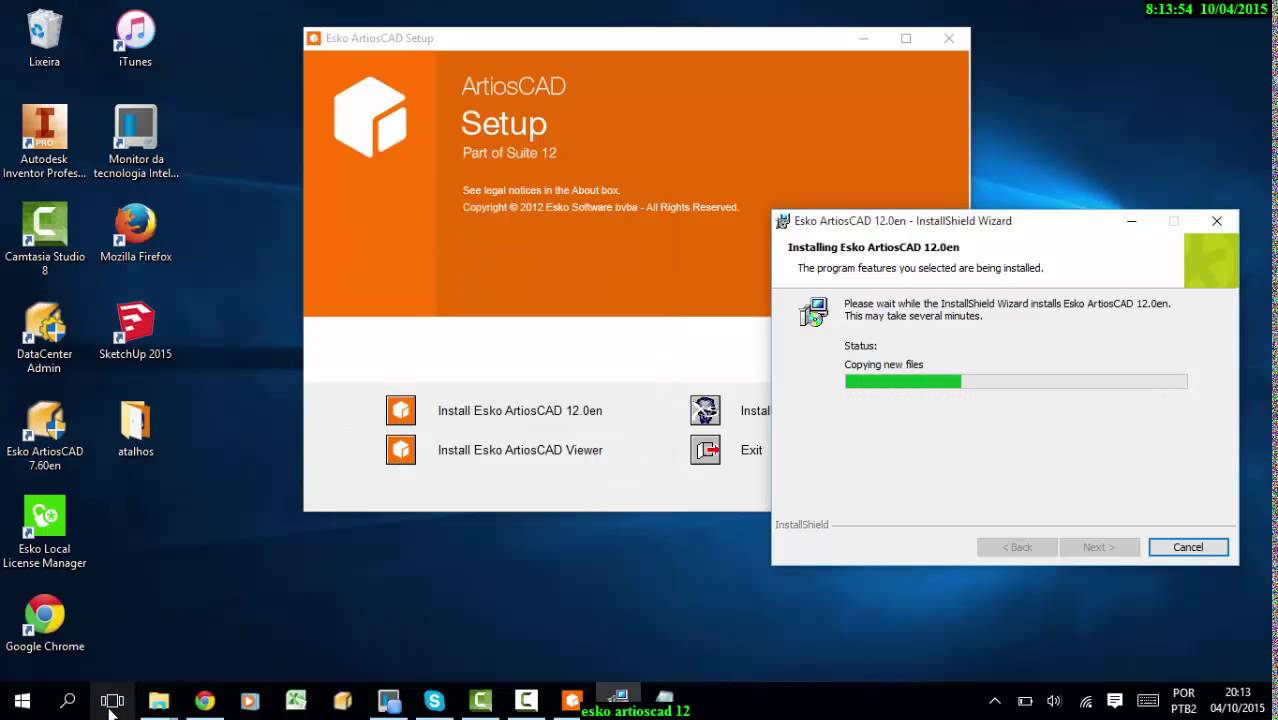
Task: Click orange icon beside Install Esko ArtiosCAD 12.0en
Action: (x=401, y=410)
